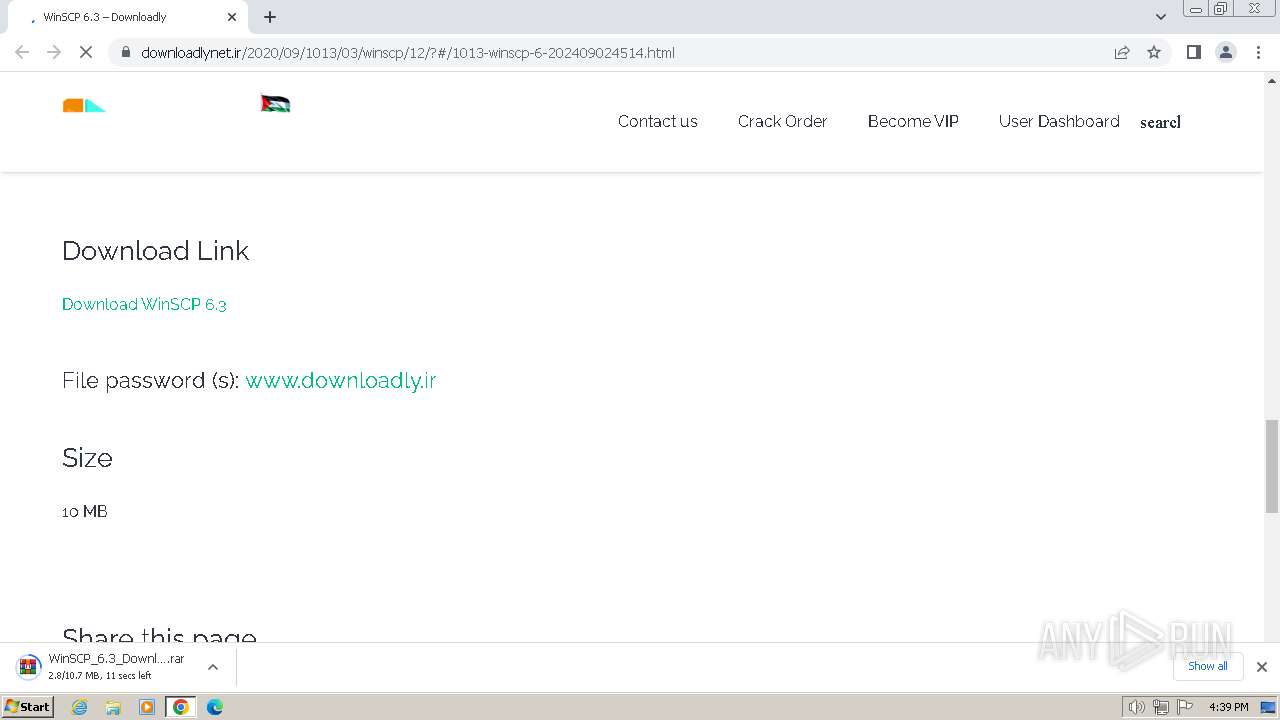Open the Become VIP menu item

(x=913, y=121)
